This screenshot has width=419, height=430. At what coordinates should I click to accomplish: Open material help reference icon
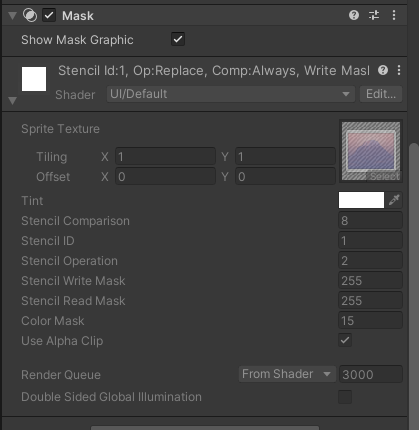[x=383, y=70]
